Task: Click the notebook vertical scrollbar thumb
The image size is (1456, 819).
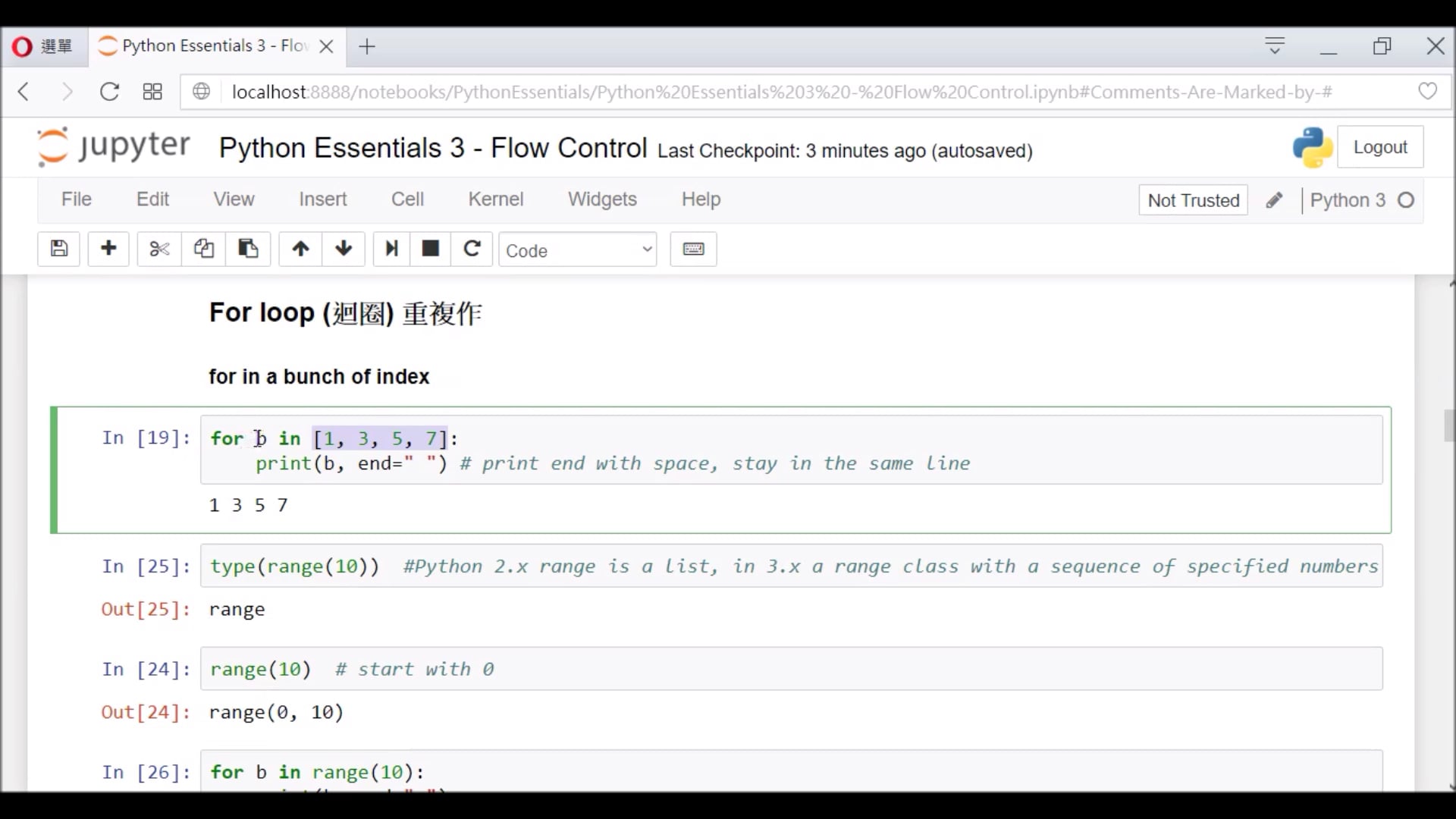Action: (x=1449, y=425)
